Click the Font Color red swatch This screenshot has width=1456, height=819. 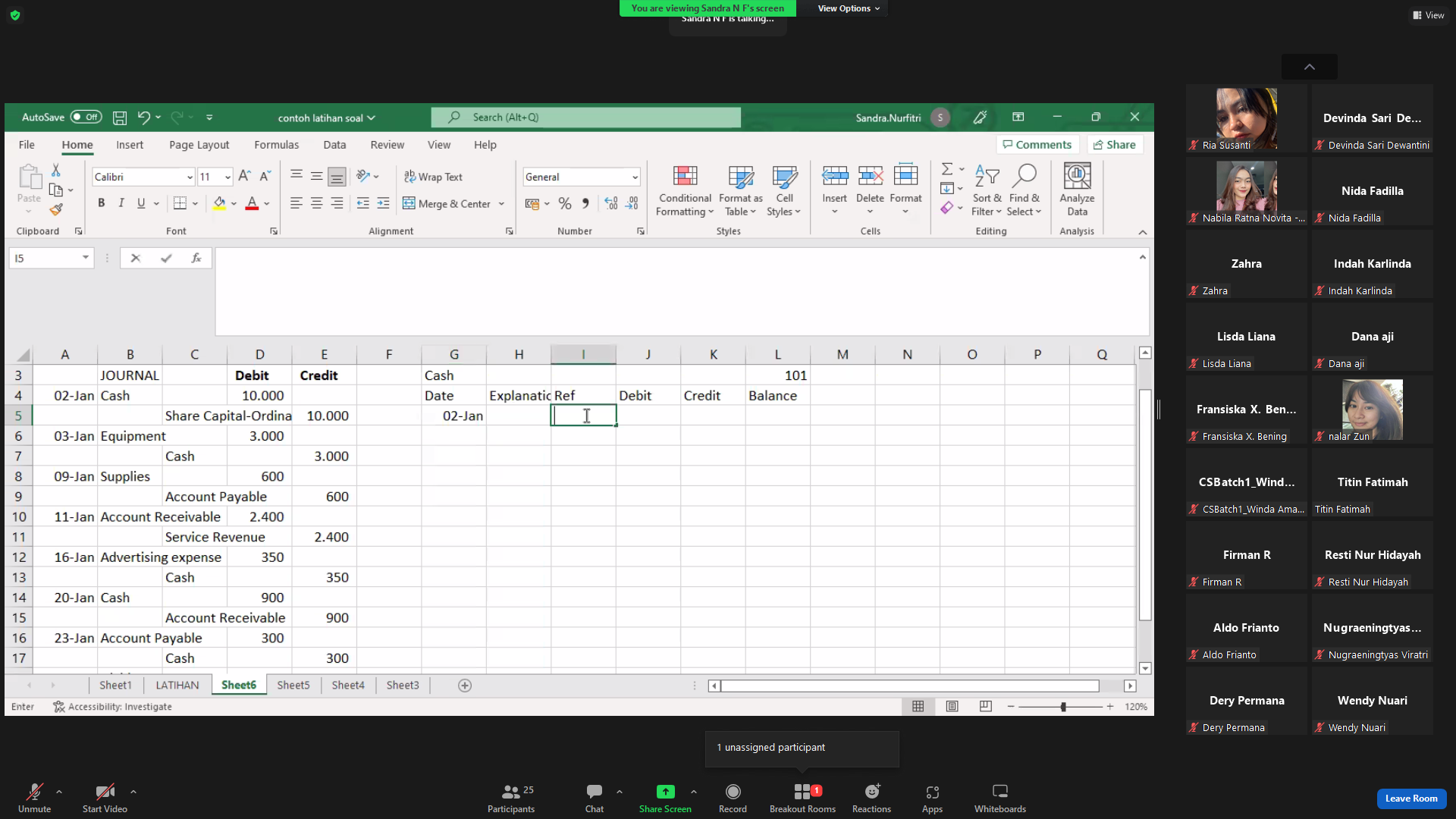coord(252,203)
